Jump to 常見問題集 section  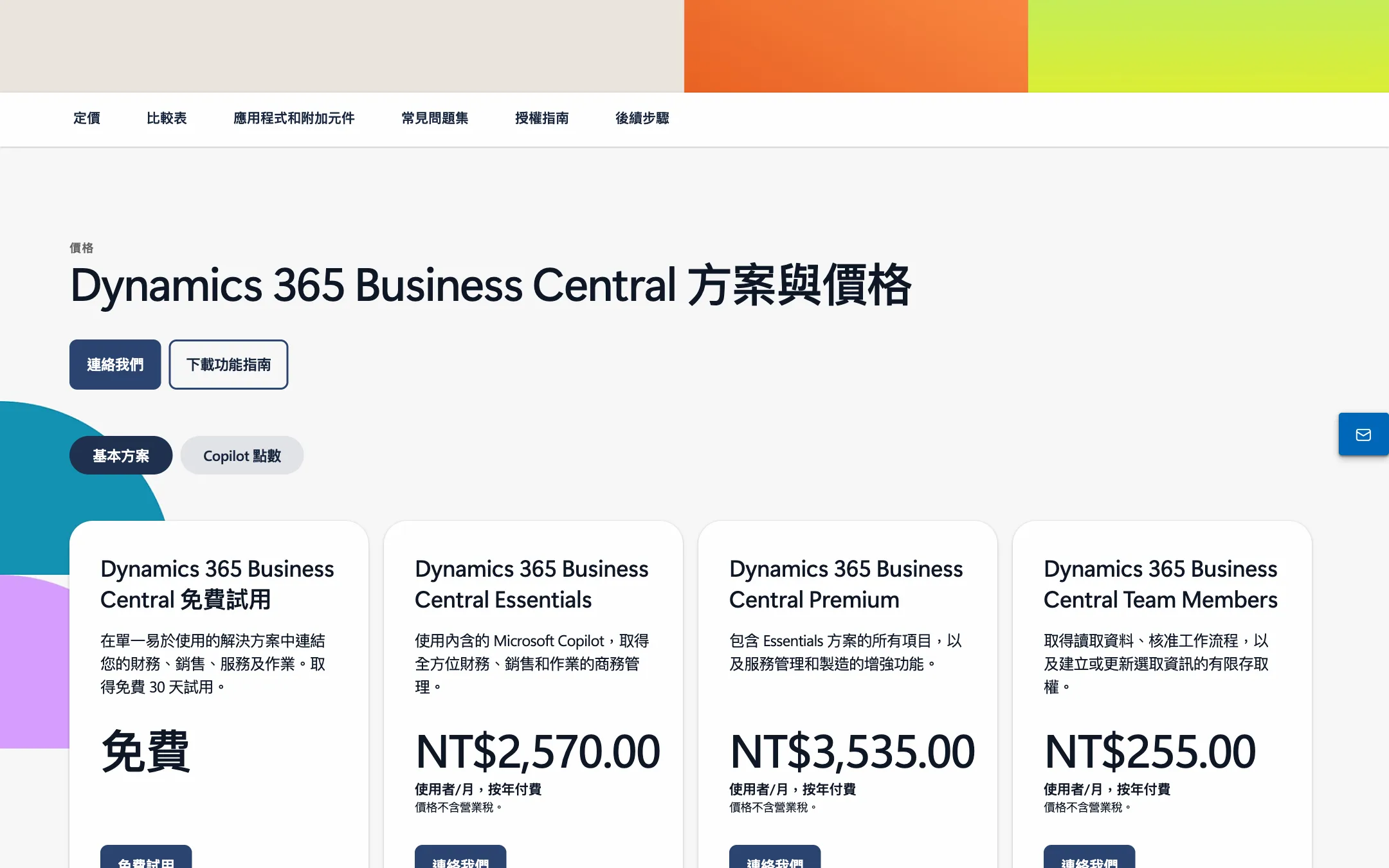coord(435,118)
